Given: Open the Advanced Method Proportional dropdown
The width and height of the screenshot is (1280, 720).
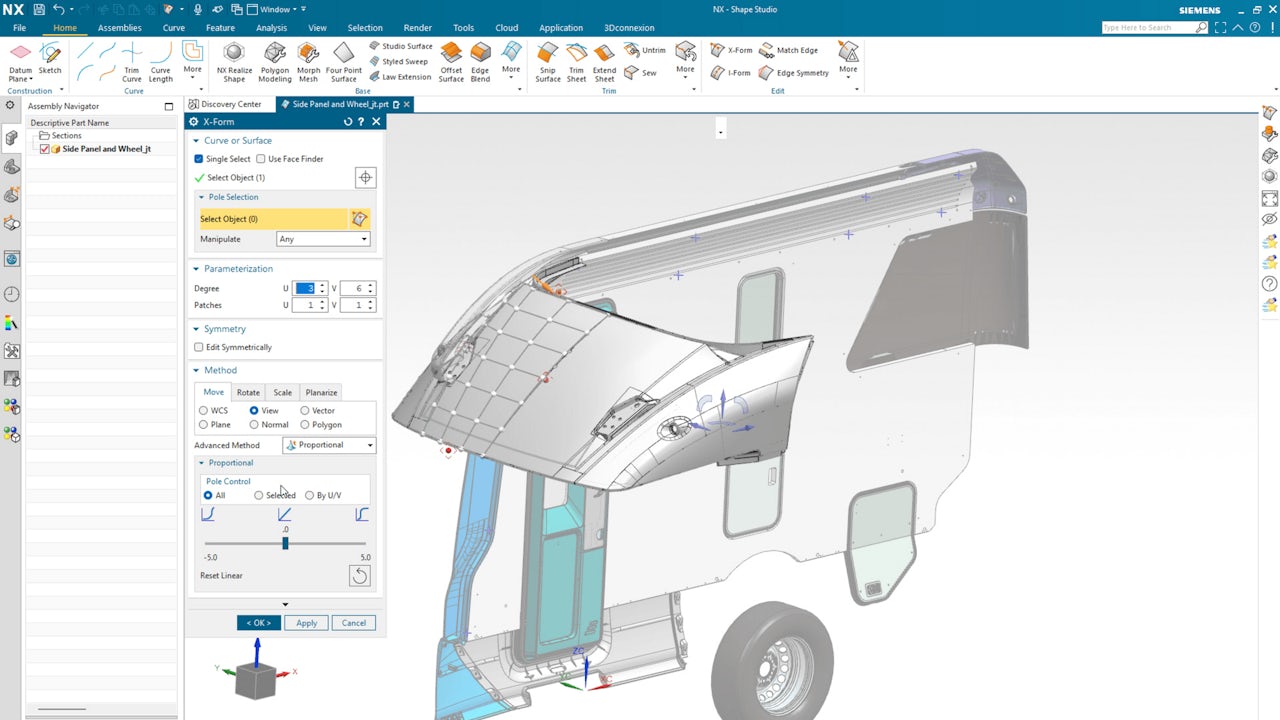Looking at the screenshot, I should tap(329, 444).
